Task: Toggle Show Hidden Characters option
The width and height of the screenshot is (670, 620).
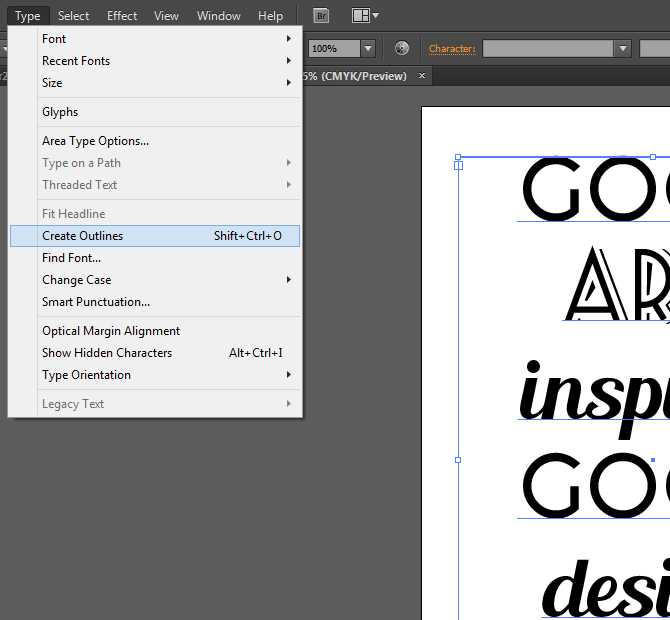Action: 107,353
